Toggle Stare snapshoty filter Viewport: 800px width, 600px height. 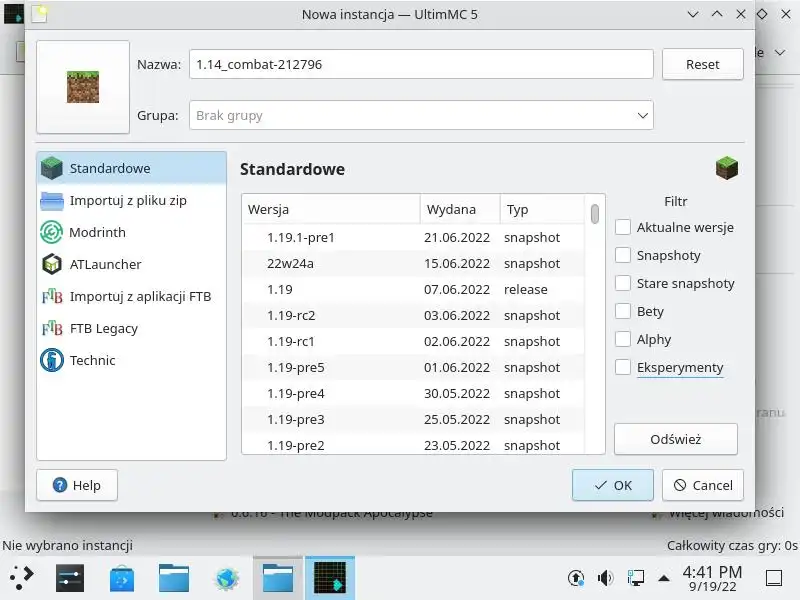click(x=622, y=283)
